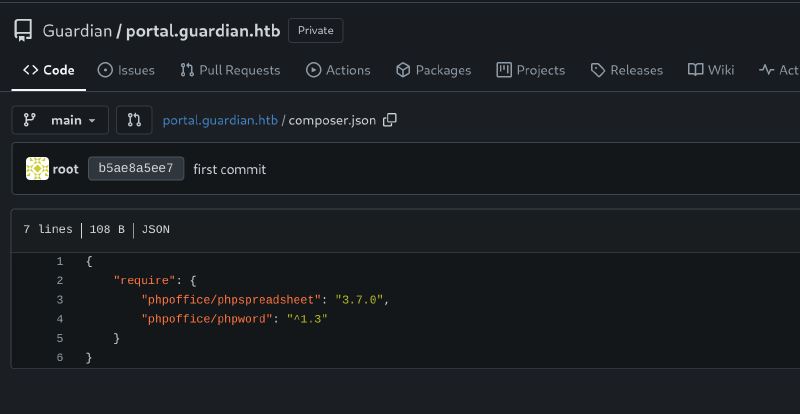
Task: Click the copy path icon after composer.json
Action: coord(390,120)
